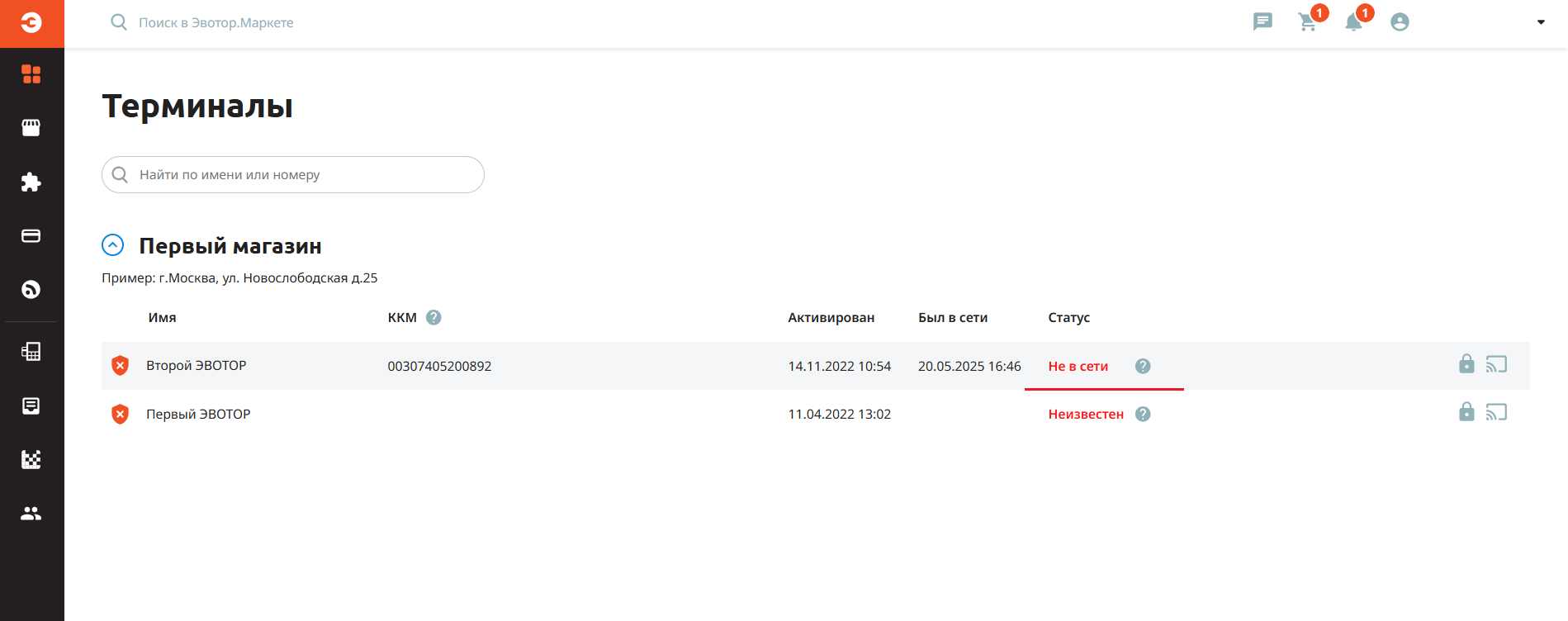The height and width of the screenshot is (621, 1568).
Task: Click the Evotor logo in top corner
Action: coord(31,23)
